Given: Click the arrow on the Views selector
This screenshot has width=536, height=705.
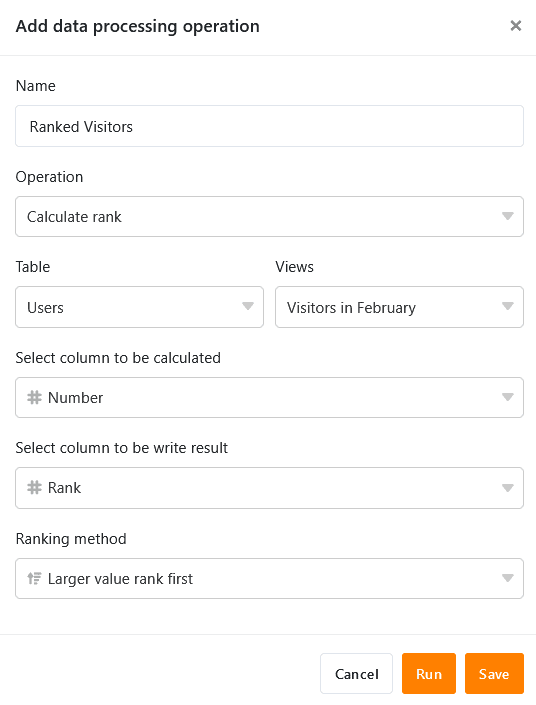Looking at the screenshot, I should point(508,306).
